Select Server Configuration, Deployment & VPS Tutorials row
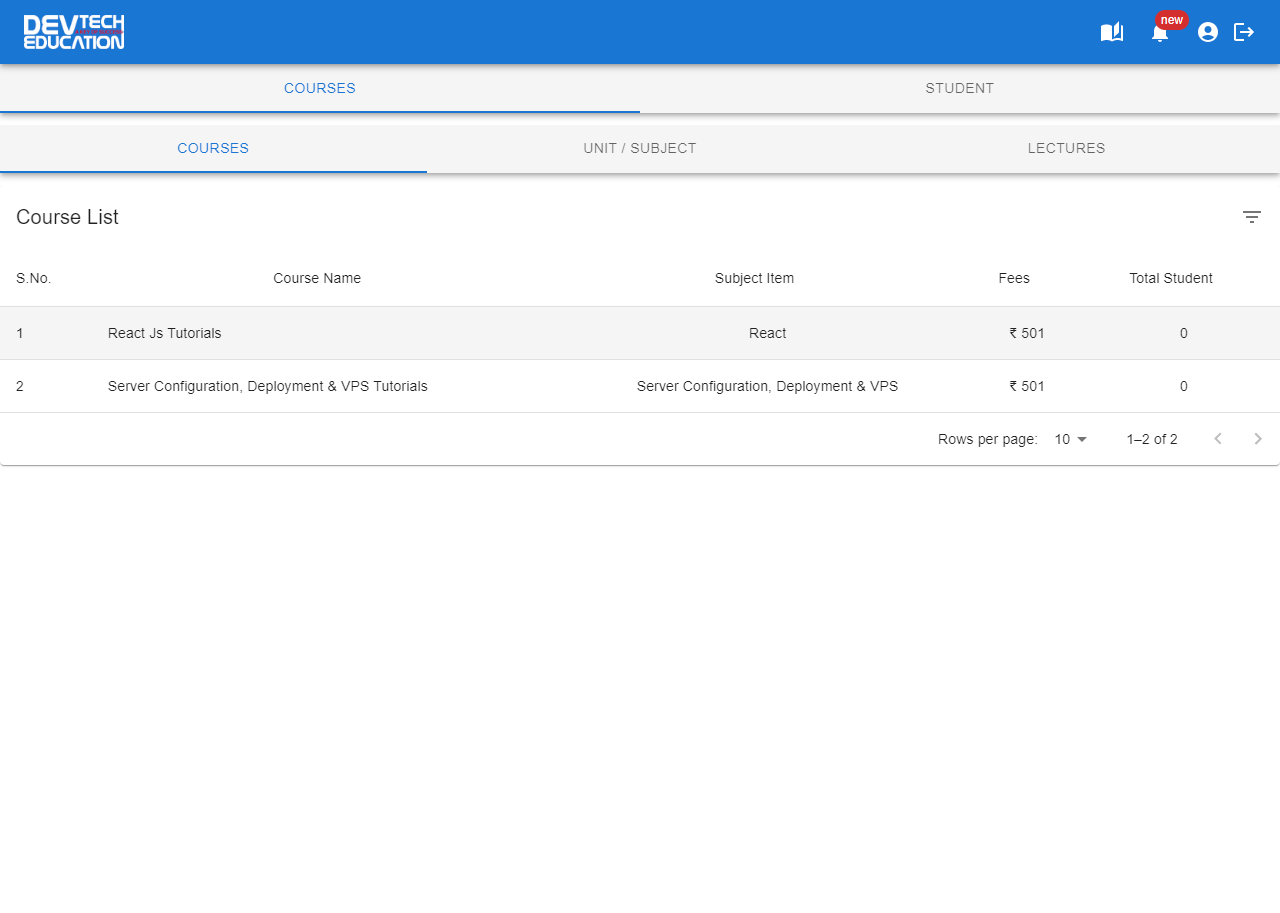The width and height of the screenshot is (1280, 913). pyautogui.click(x=640, y=386)
